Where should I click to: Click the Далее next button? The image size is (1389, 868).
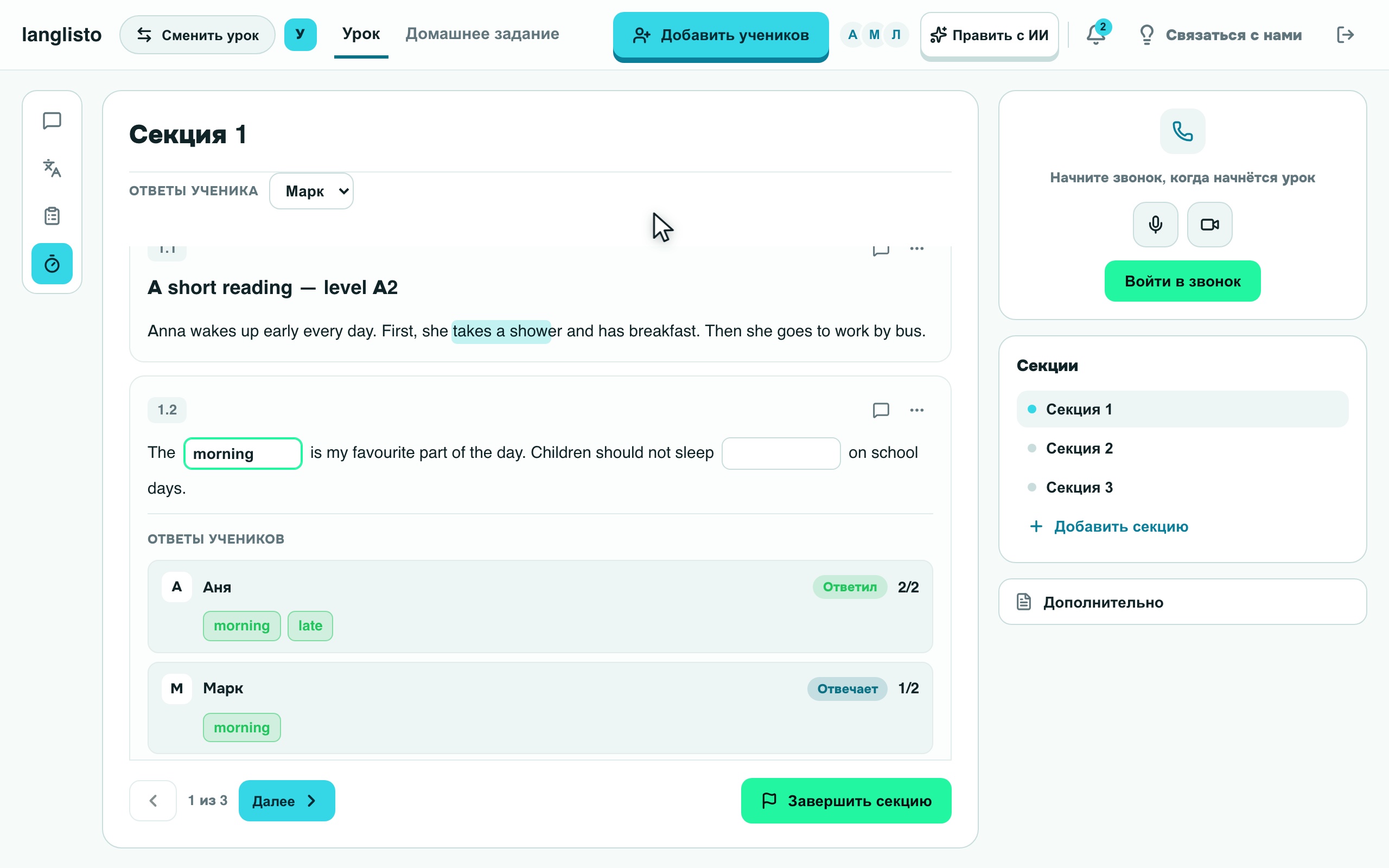[x=286, y=800]
